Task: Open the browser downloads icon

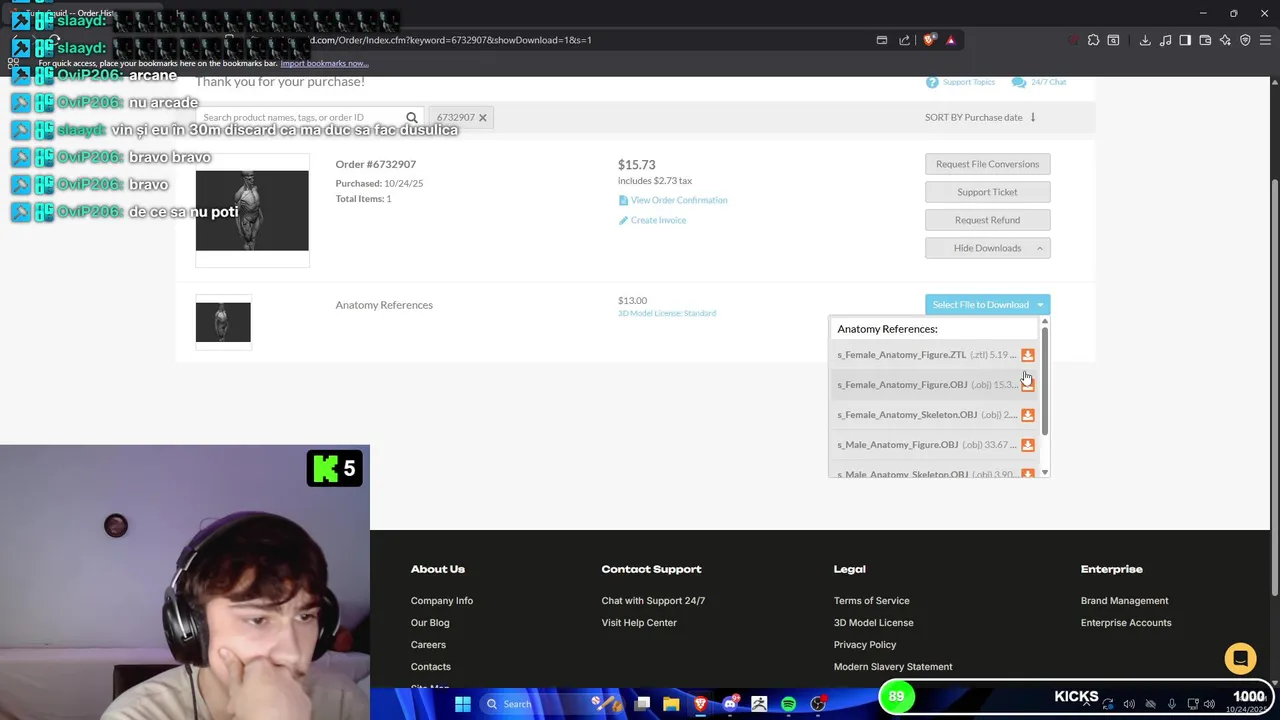Action: point(1145,40)
